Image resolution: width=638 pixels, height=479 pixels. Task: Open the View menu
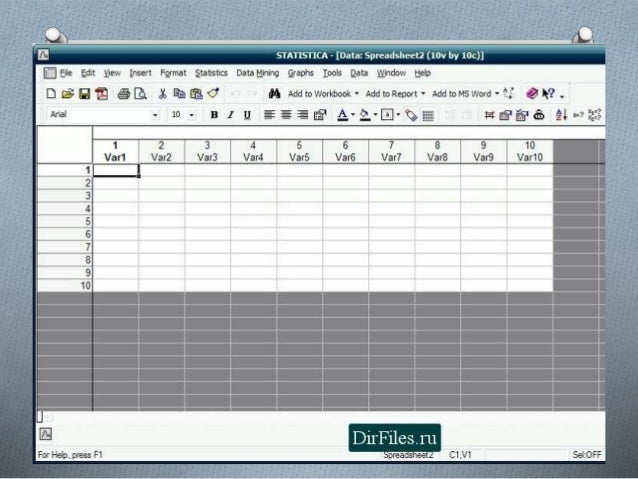(x=112, y=73)
